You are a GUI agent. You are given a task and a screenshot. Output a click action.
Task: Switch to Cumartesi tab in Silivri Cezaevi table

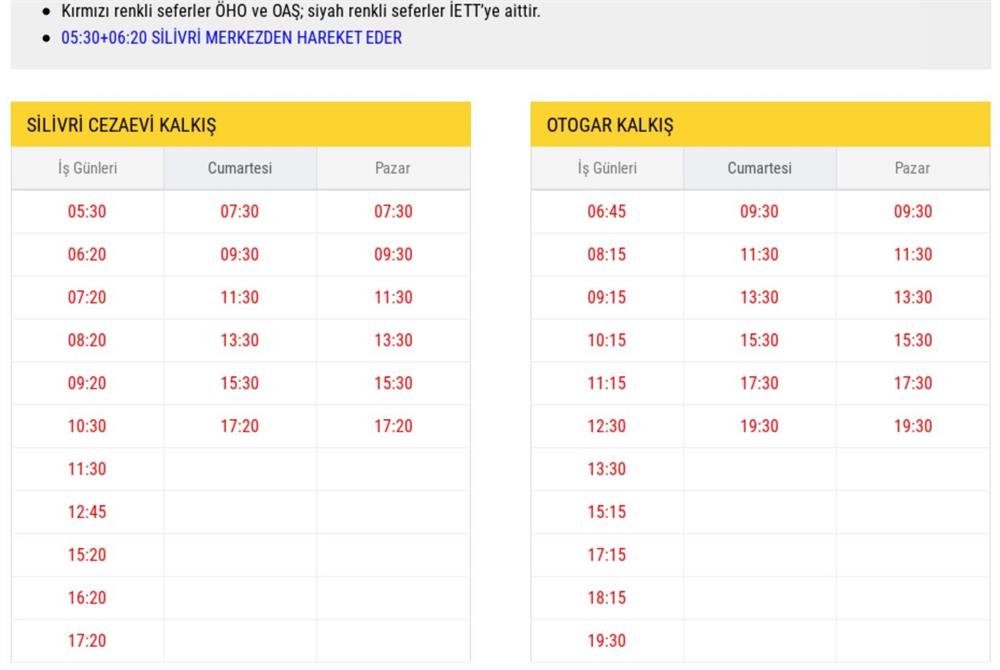click(240, 168)
